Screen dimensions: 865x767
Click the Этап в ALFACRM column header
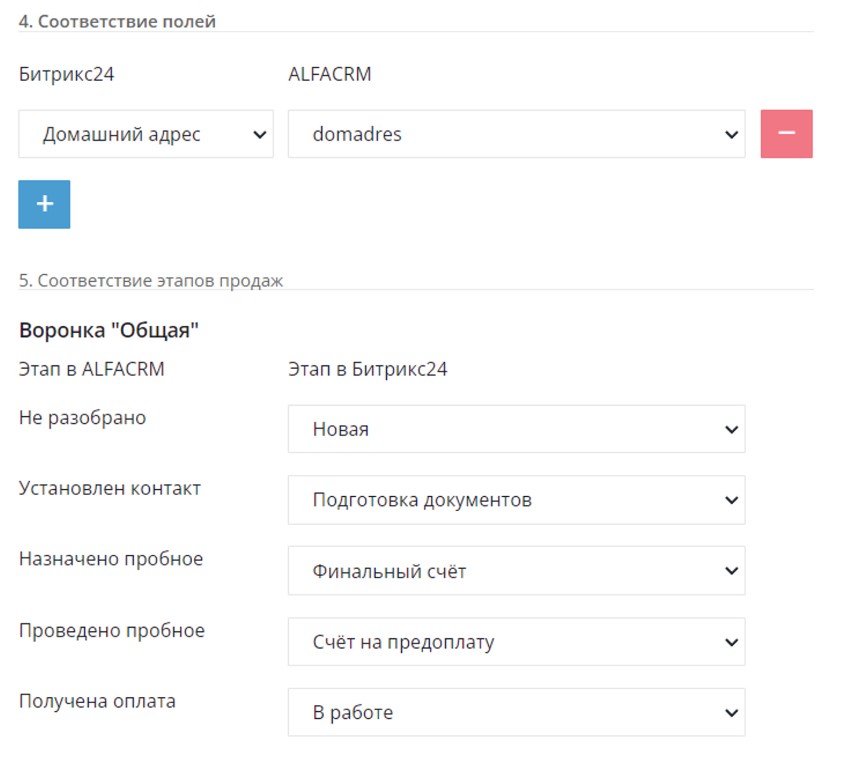click(92, 369)
